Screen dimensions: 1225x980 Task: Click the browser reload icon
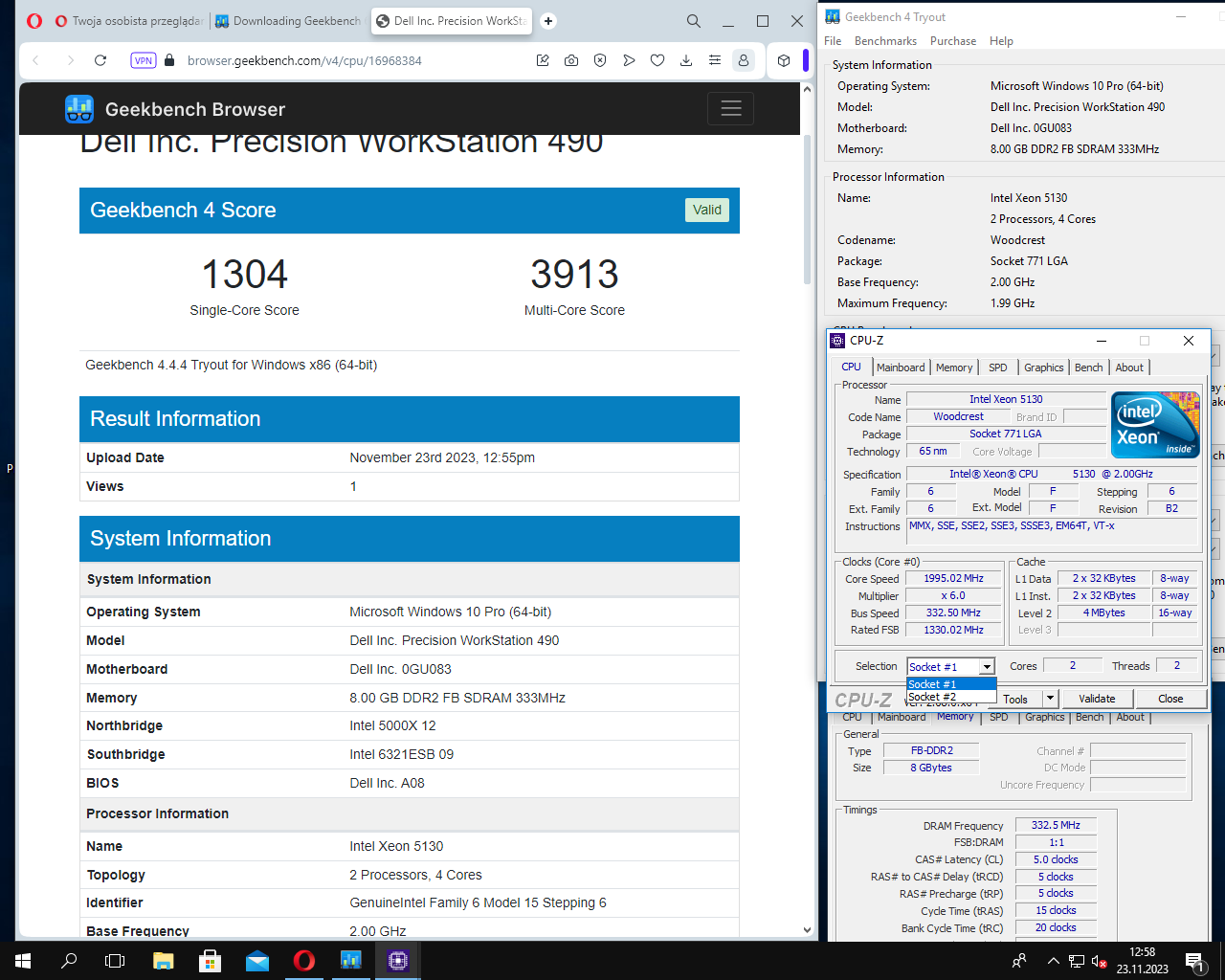100,60
